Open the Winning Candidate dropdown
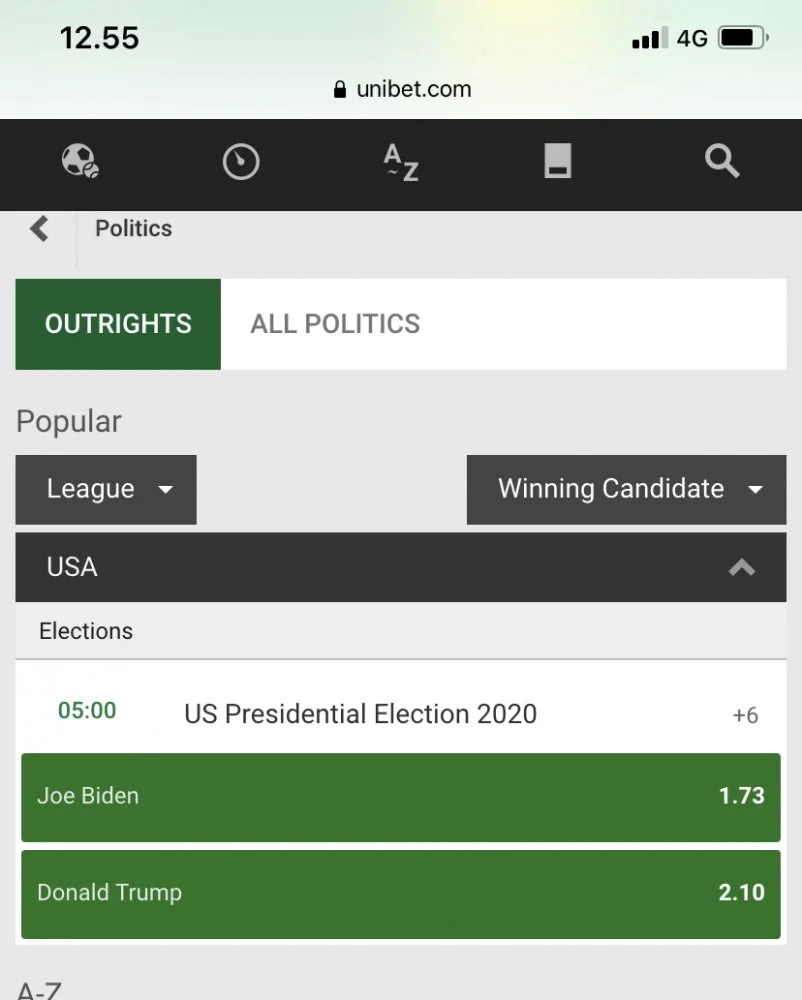This screenshot has width=802, height=1000. pos(626,489)
